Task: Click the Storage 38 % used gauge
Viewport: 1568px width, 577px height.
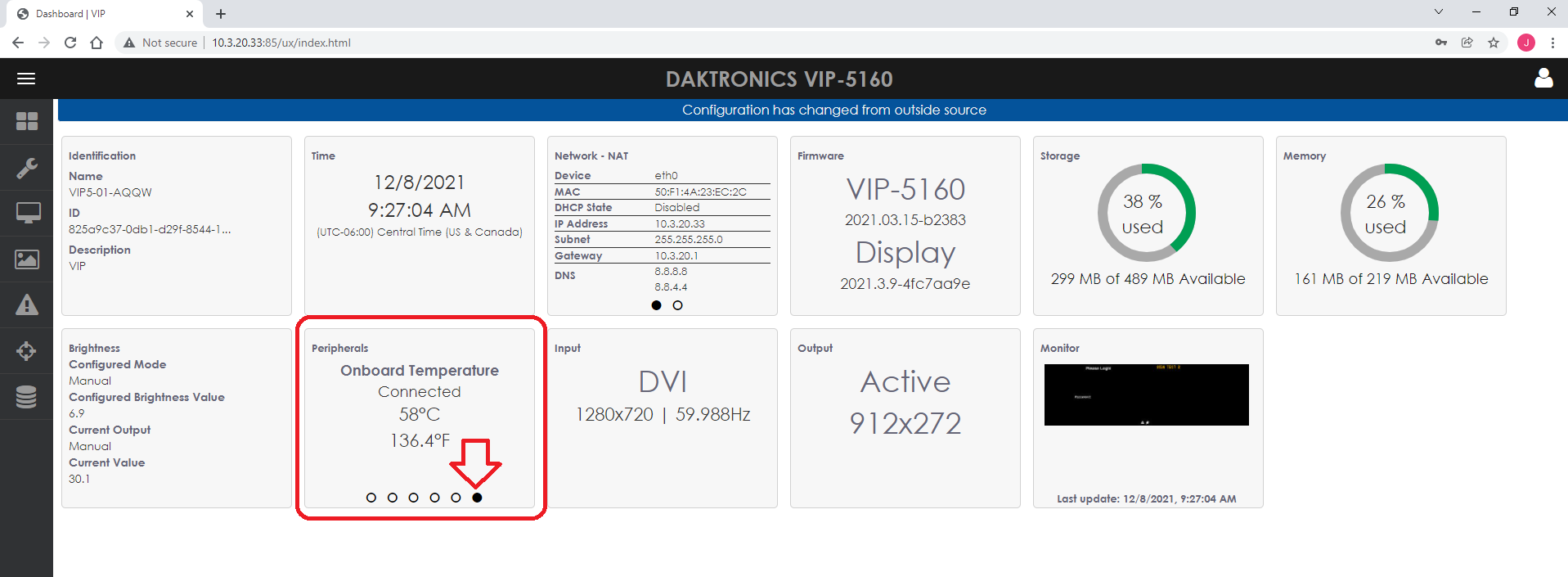Action: tap(1146, 213)
